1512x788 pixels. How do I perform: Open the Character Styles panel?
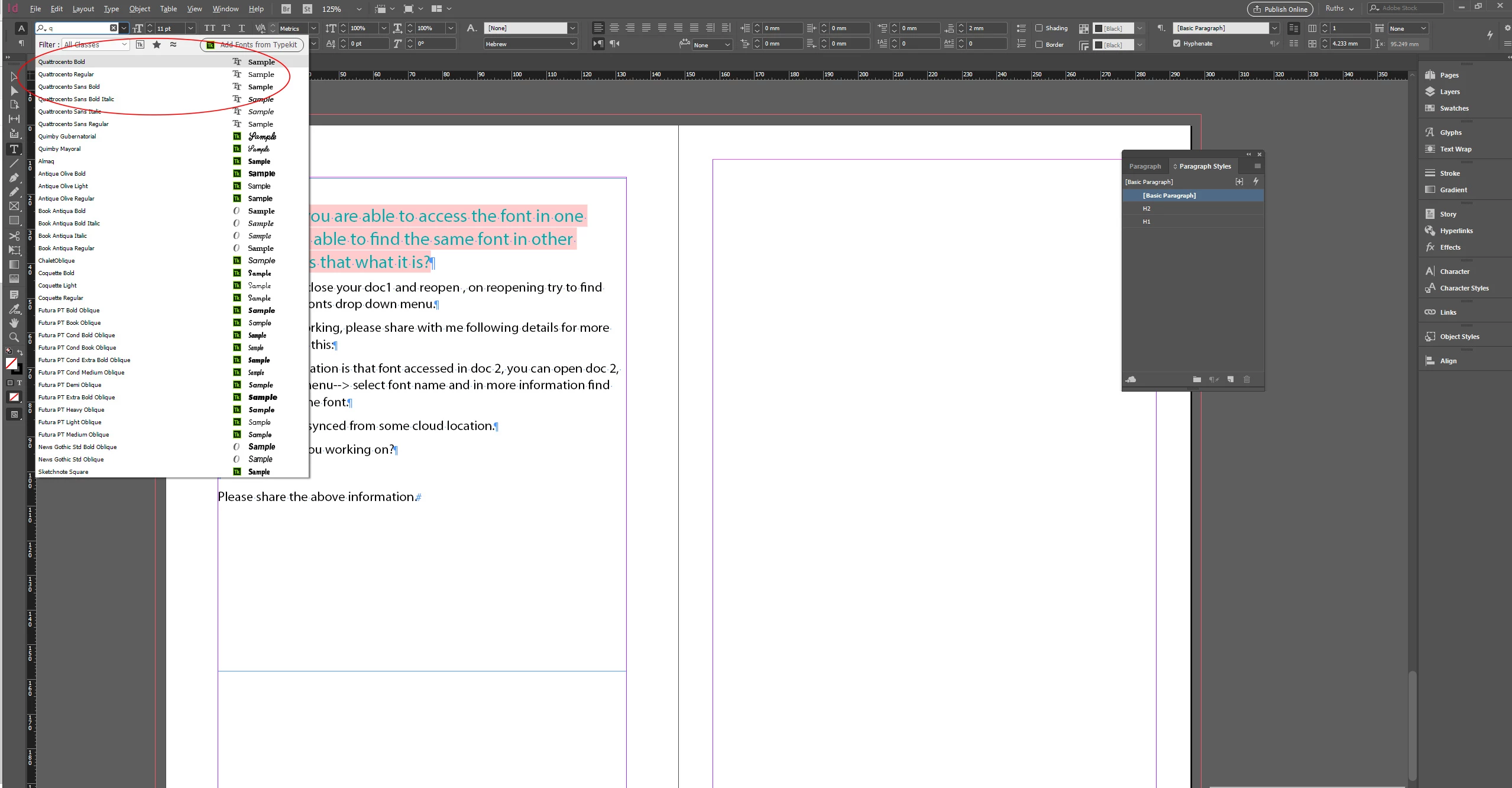coord(1464,288)
